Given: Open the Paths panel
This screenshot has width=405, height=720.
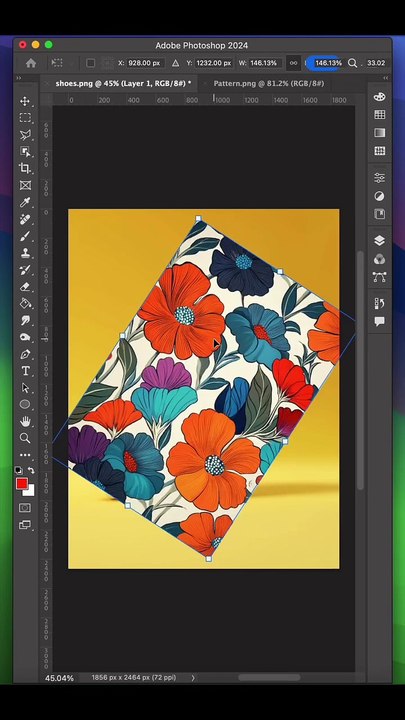Looking at the screenshot, I should pos(379,277).
